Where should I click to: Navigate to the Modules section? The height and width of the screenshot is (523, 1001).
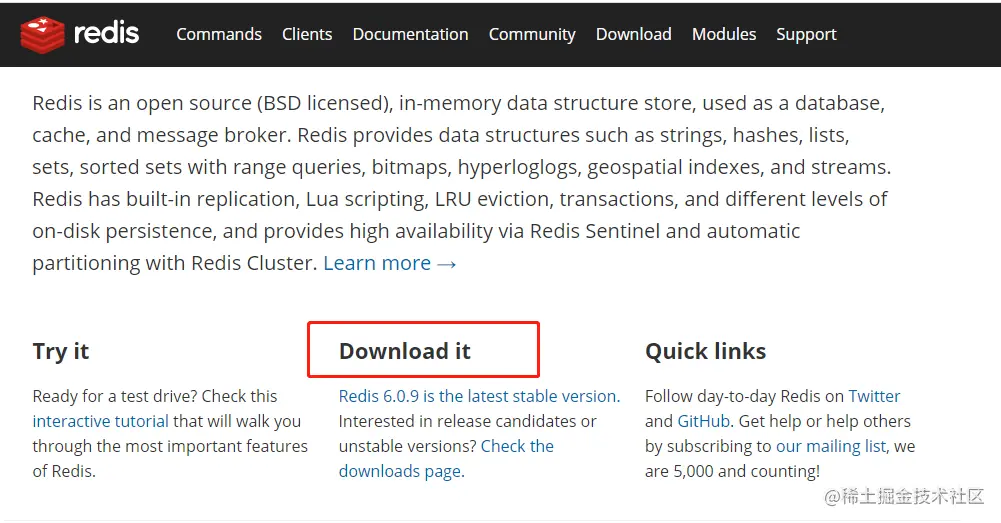724,34
